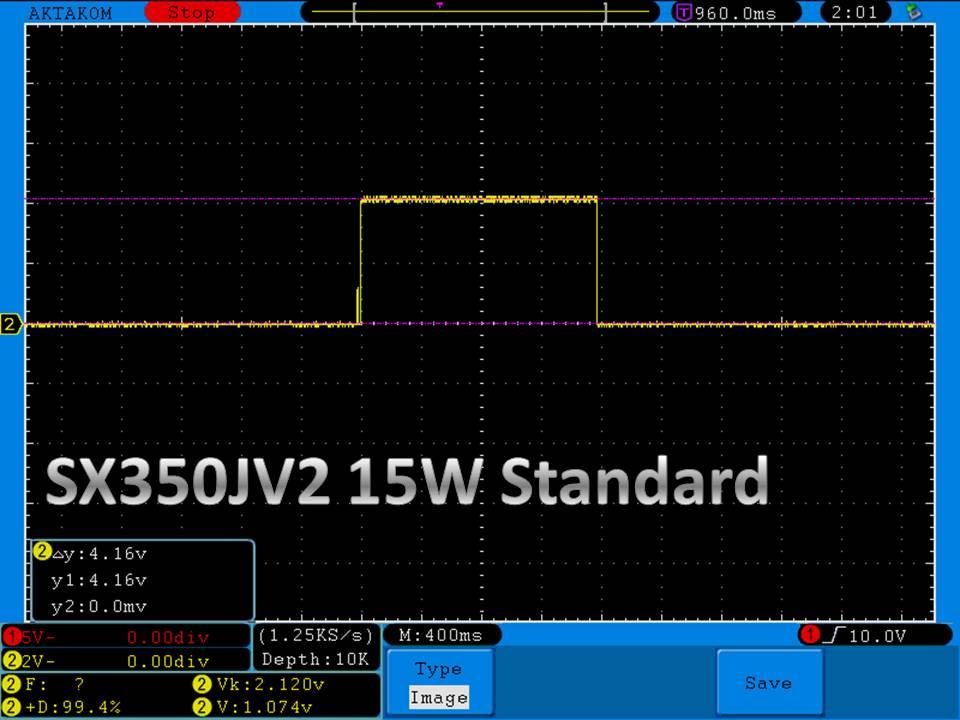Click the purple T trigger position icon

[684, 13]
